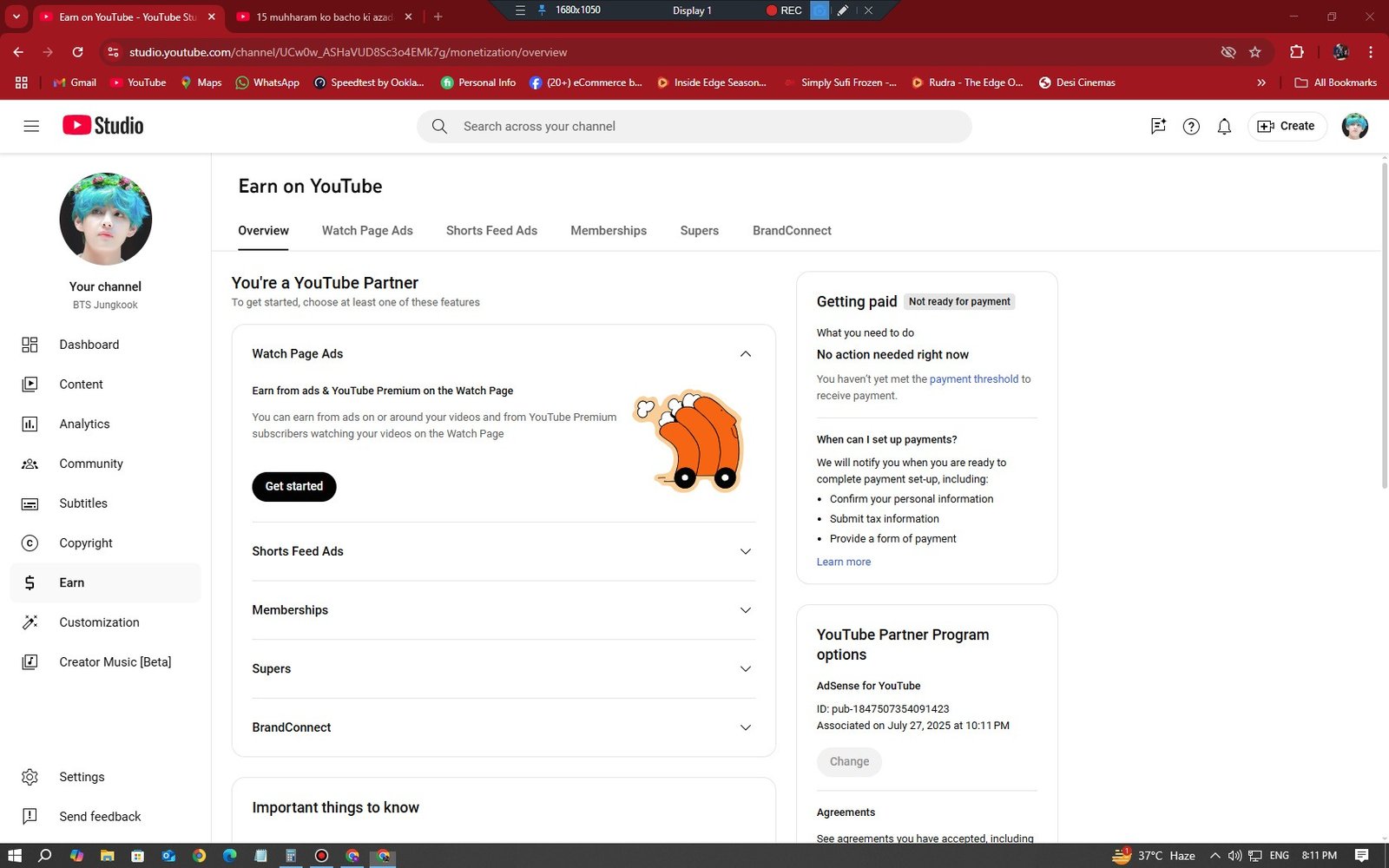Switch to the Supers tab
The width and height of the screenshot is (1389, 868).
point(699,231)
